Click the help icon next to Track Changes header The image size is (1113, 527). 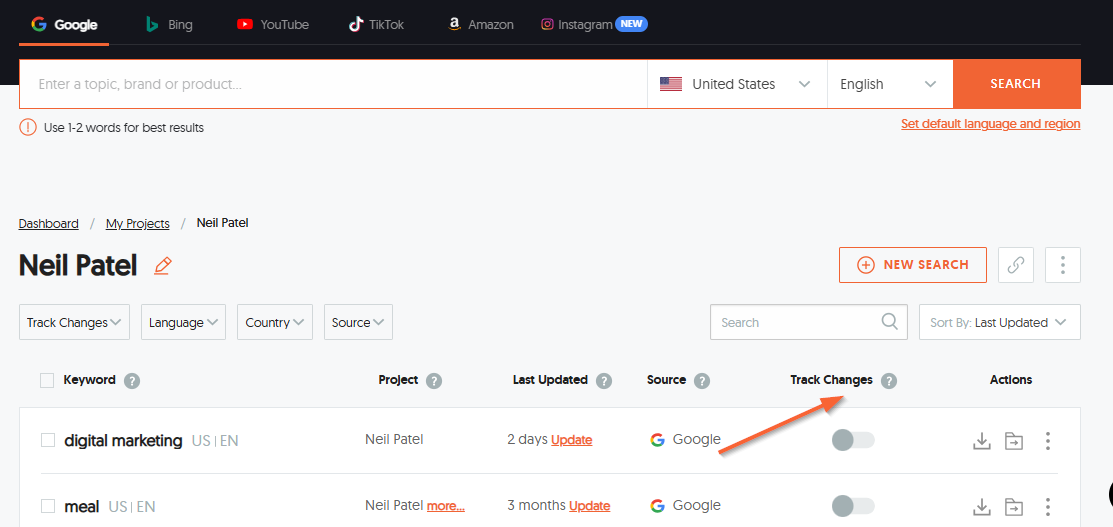click(889, 381)
